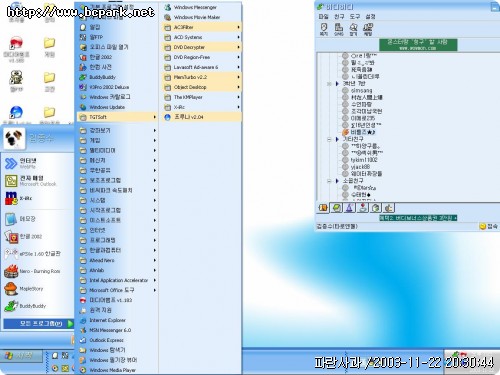Viewport: 500px width, 375px height.
Task: Open Windows Messenger from the submenu
Action: tap(201, 7)
